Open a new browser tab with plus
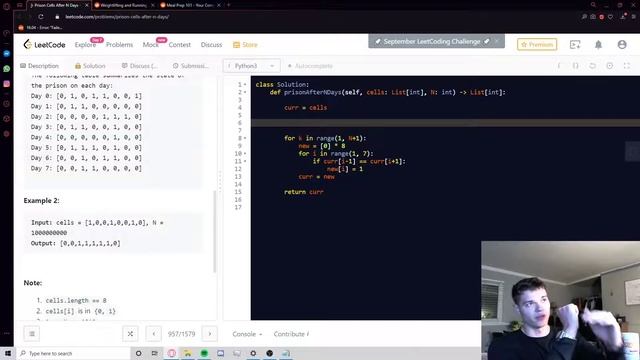The height and width of the screenshot is (360, 640). pos(229,5)
